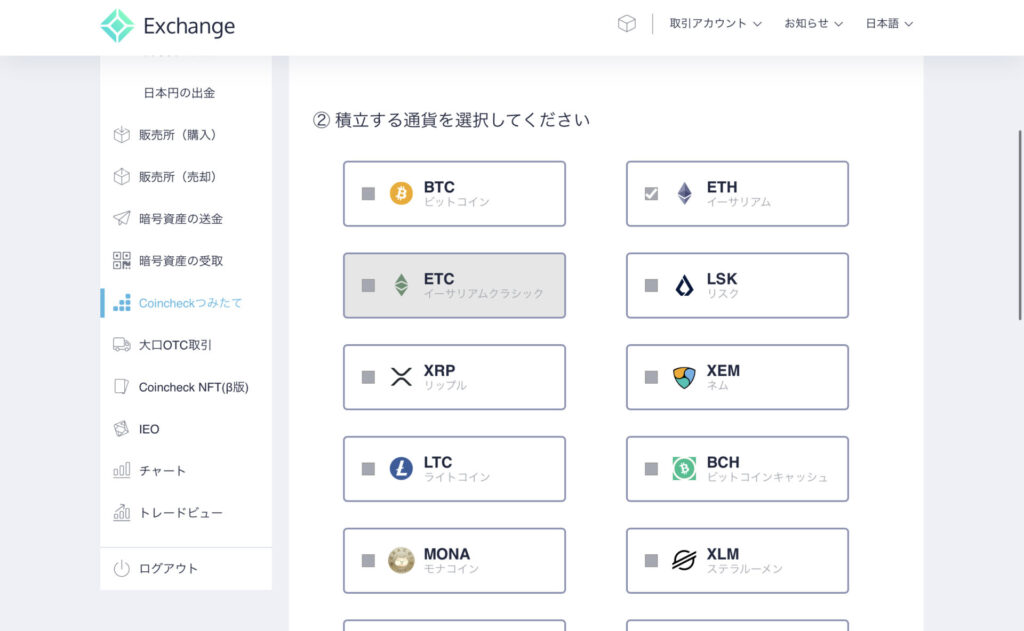This screenshot has width=1024, height=631.
Task: Click the Monacoin cat icon
Action: [x=401, y=560]
